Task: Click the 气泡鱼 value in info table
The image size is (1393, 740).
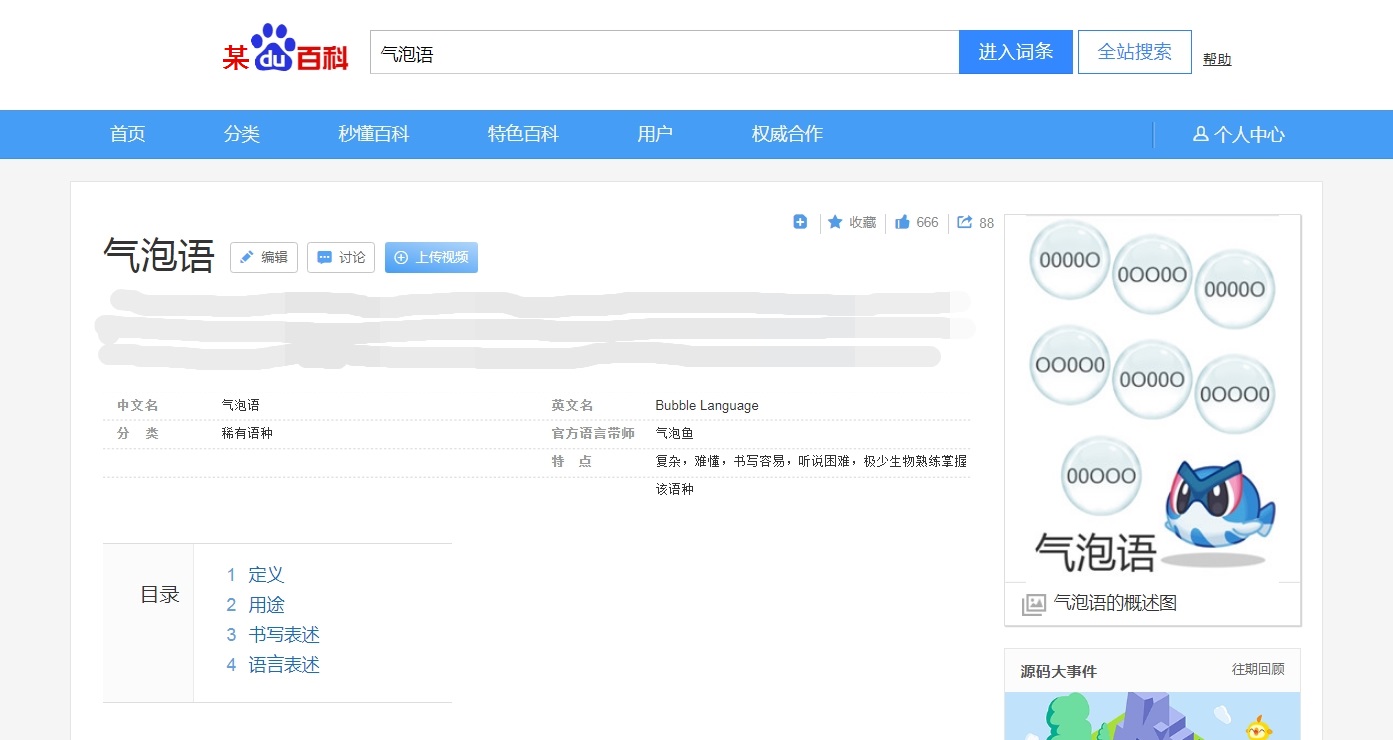Action: point(675,434)
